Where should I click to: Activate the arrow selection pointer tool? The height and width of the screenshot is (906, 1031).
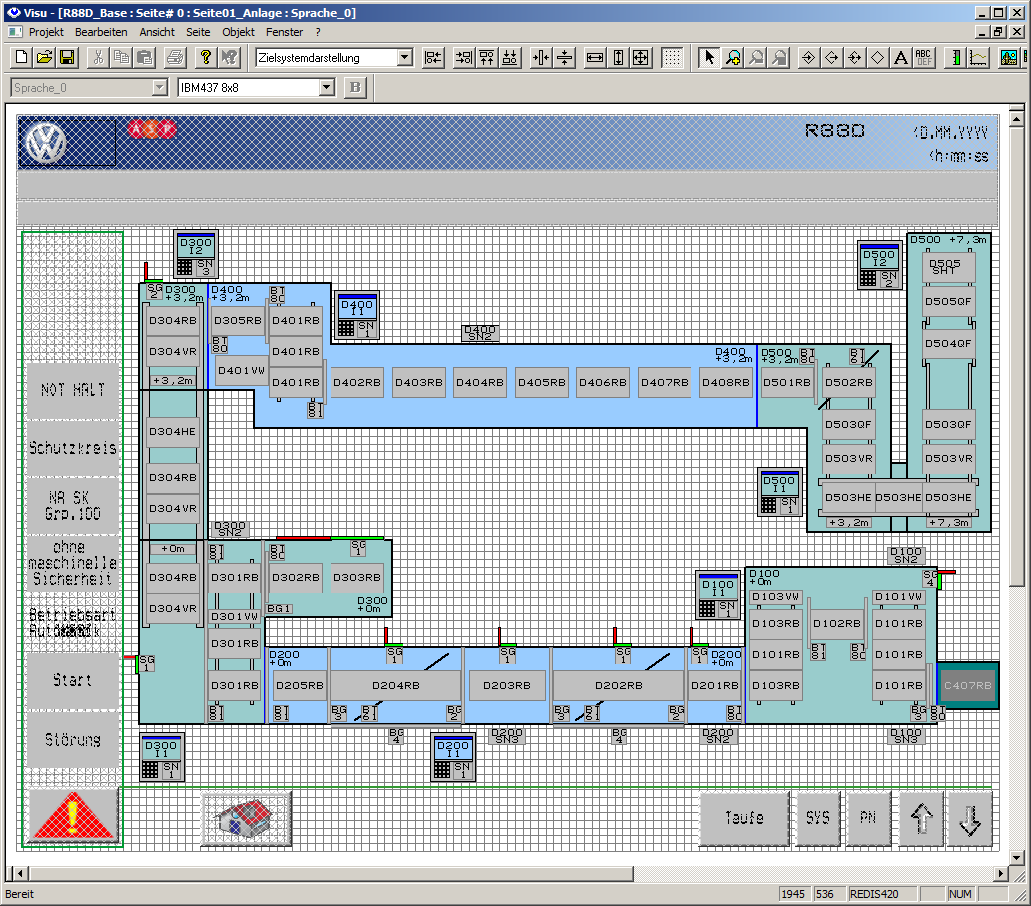pos(709,58)
